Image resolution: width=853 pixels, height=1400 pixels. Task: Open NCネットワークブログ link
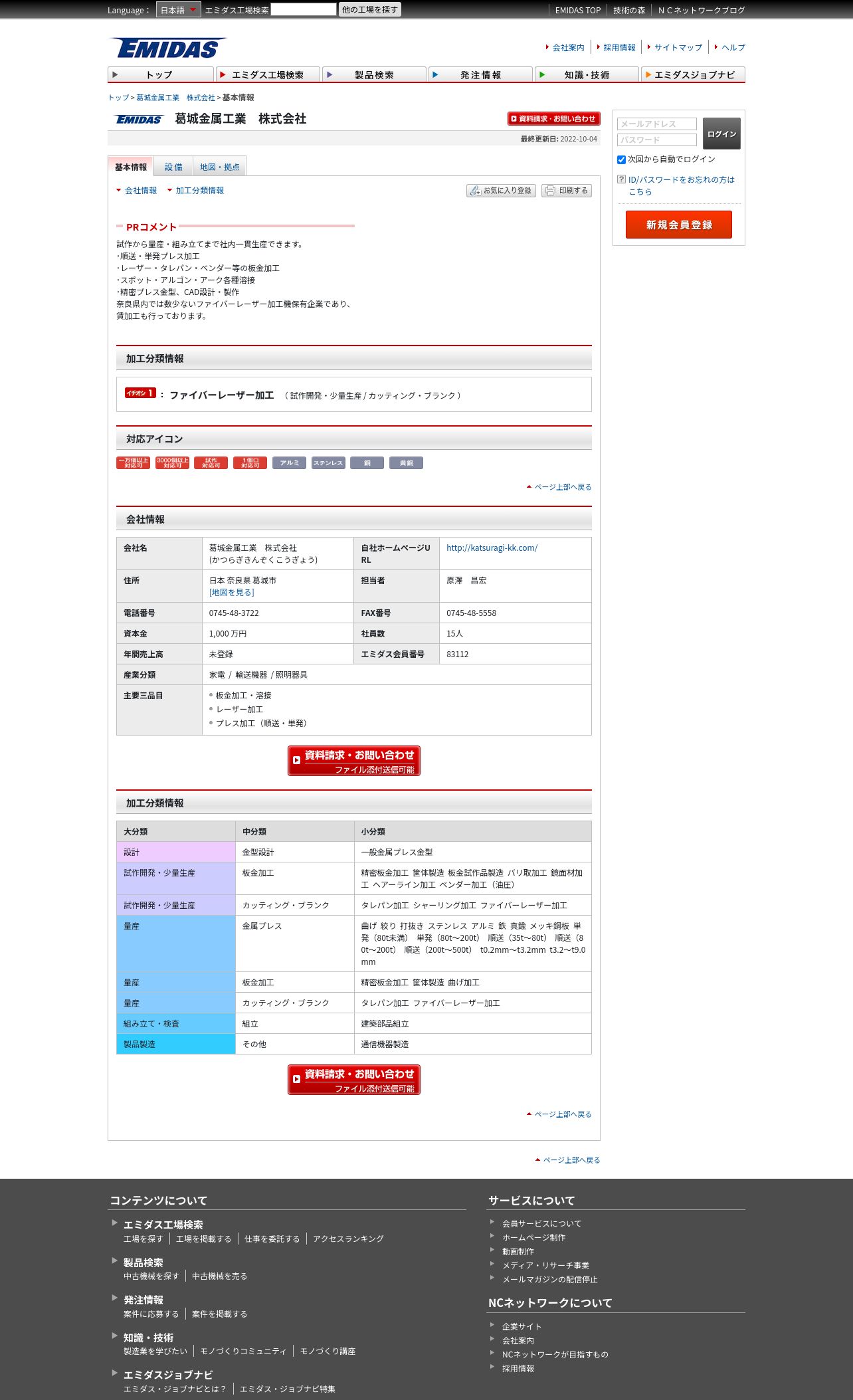pyautogui.click(x=702, y=11)
